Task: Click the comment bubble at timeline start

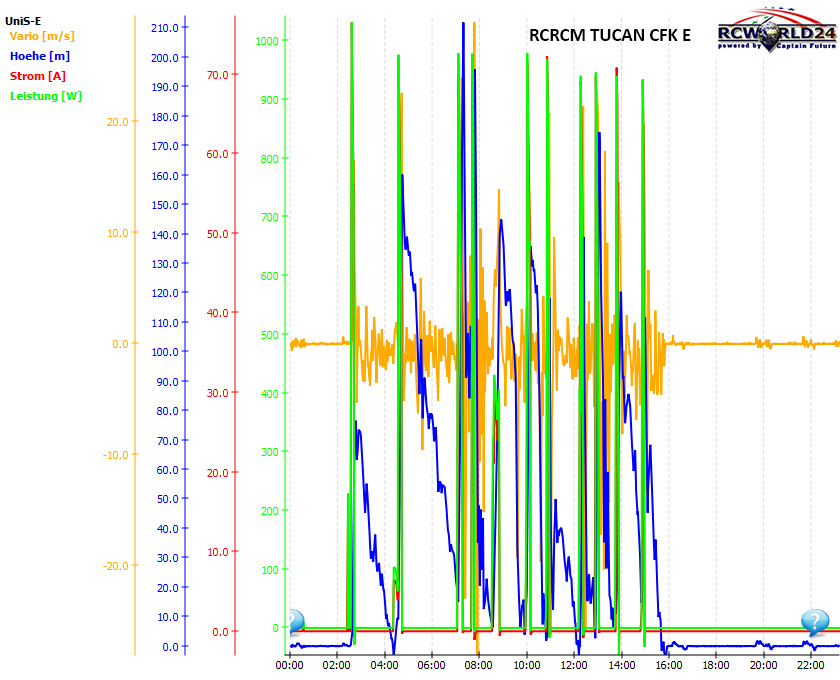Action: (x=295, y=622)
